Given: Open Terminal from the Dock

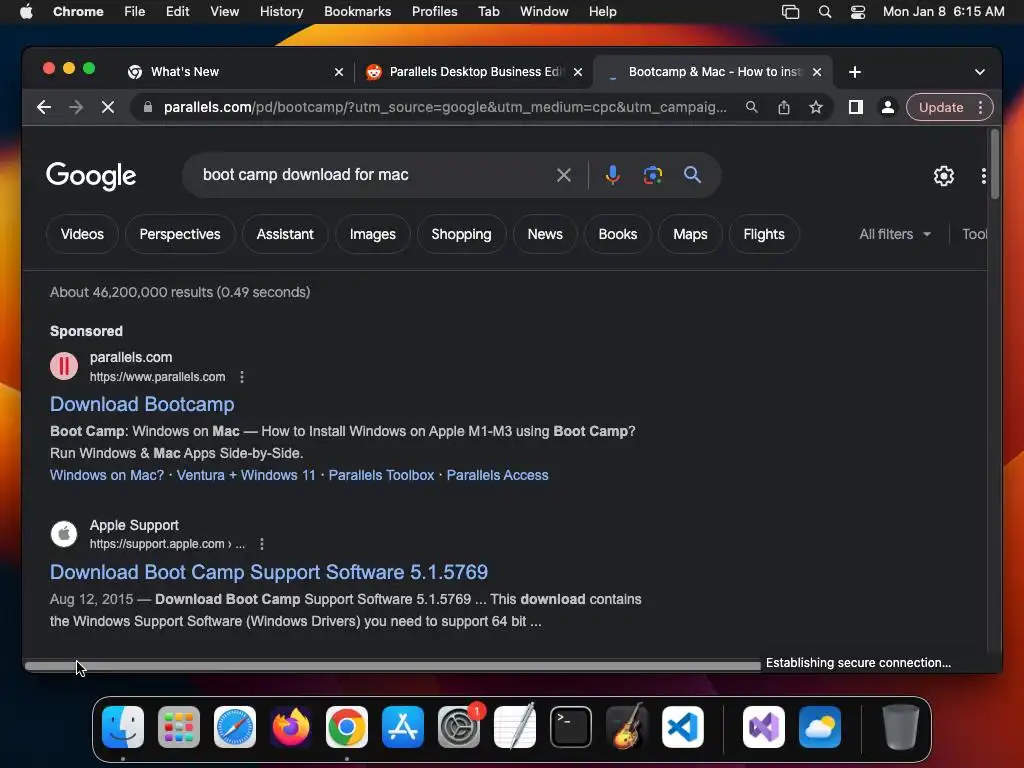Looking at the screenshot, I should coord(571,727).
